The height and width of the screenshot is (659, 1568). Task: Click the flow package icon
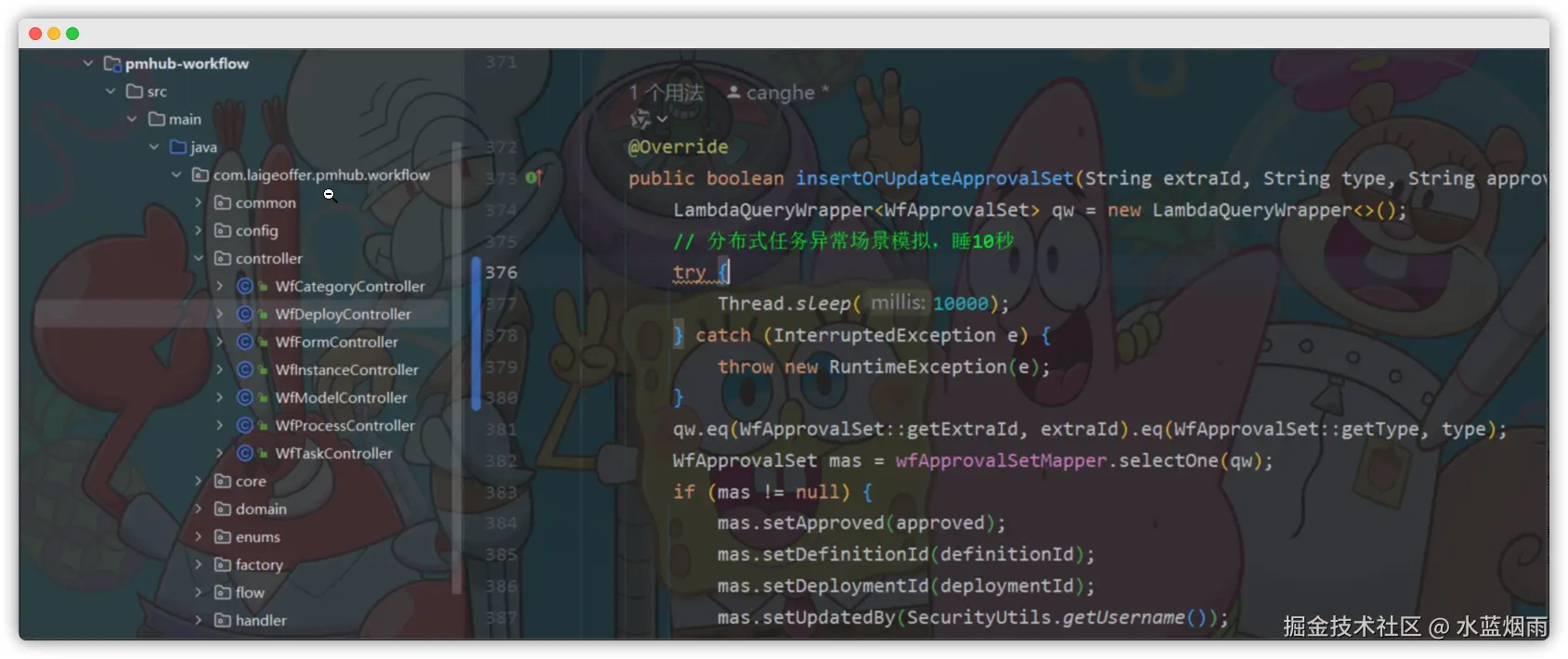click(223, 592)
